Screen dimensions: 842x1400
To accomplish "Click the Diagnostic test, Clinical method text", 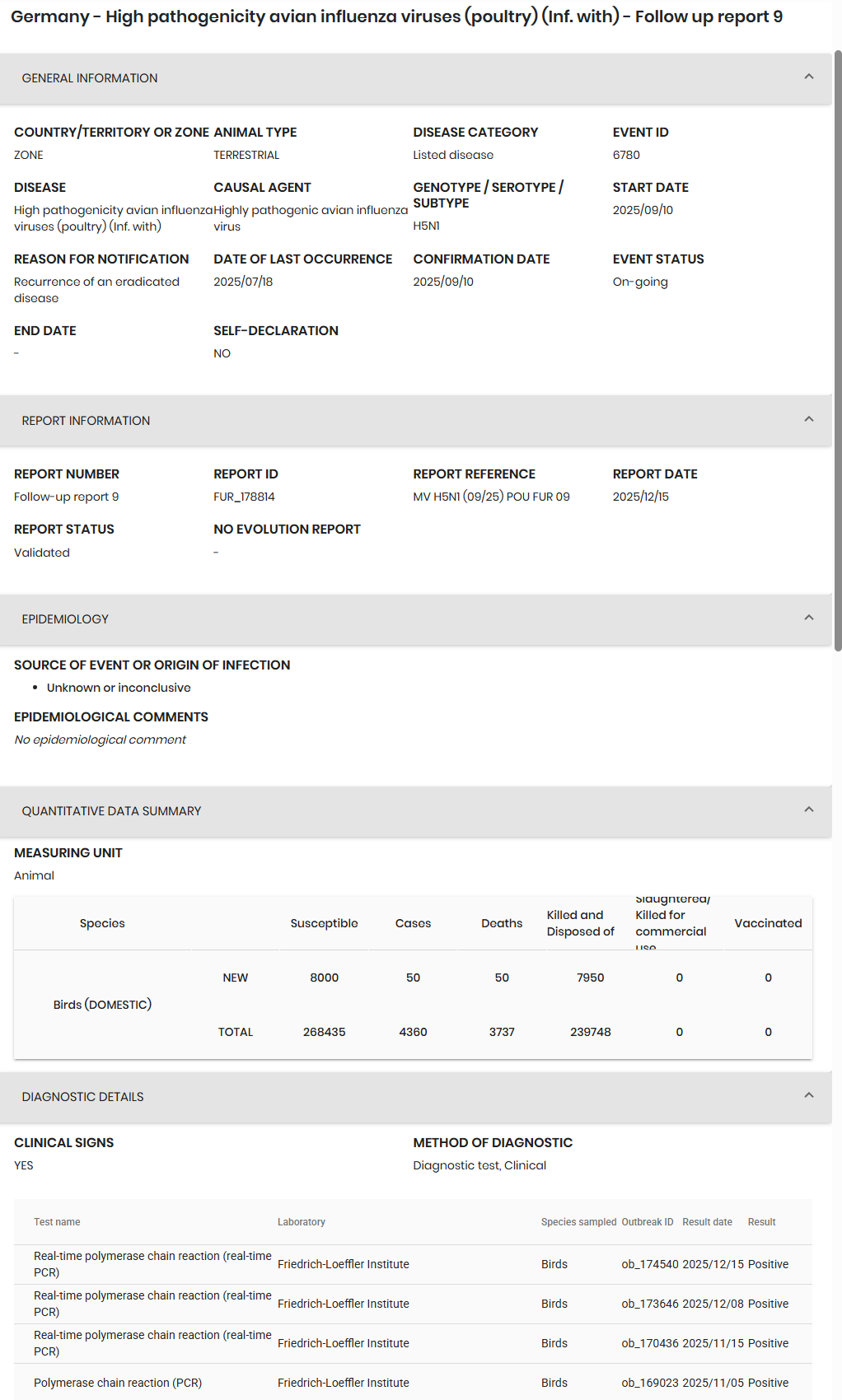I will pyautogui.click(x=479, y=1165).
